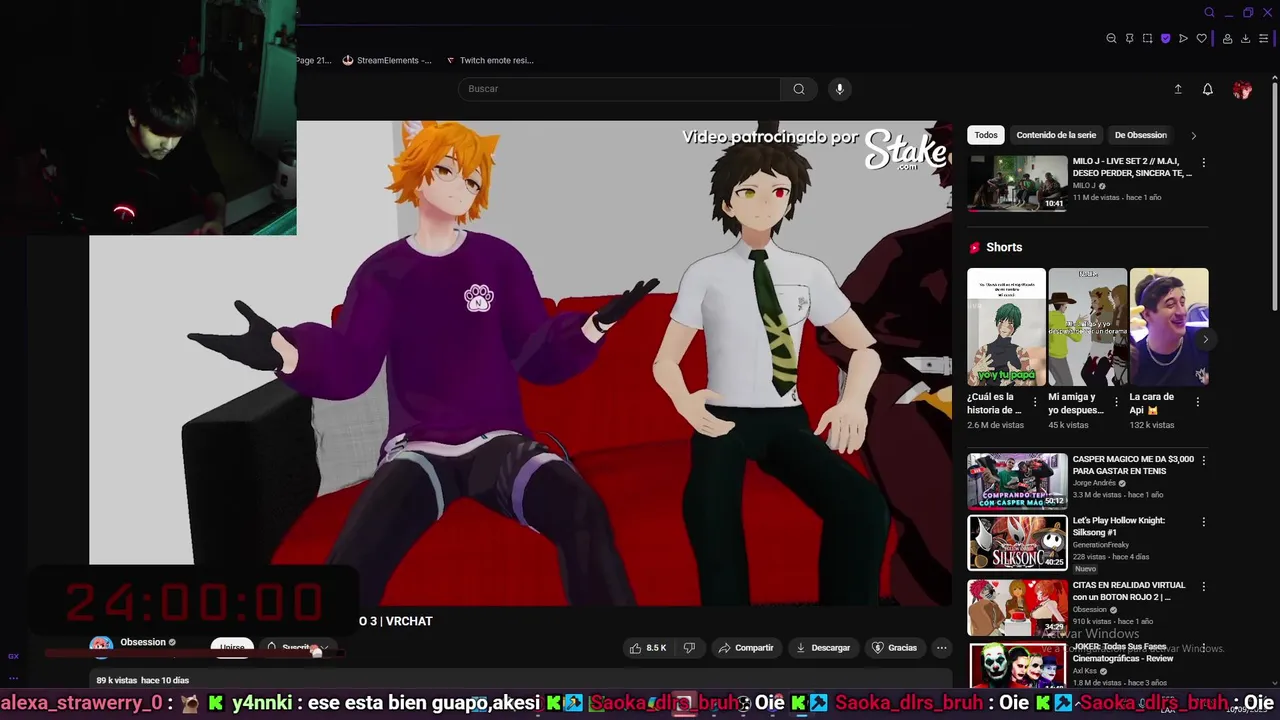Open the StreamElements bookmark
1280x720 pixels.
point(387,60)
